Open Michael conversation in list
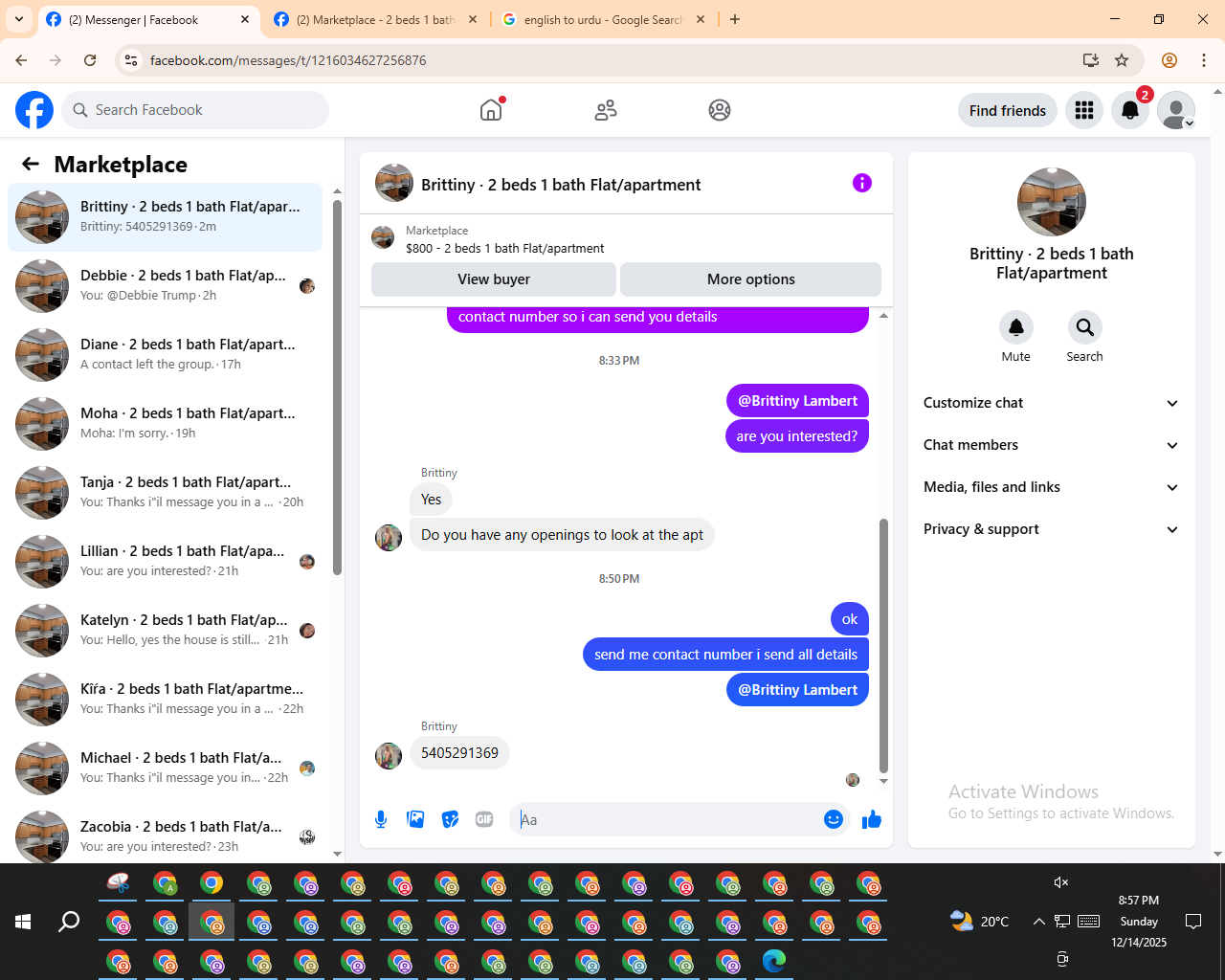 coord(165,768)
